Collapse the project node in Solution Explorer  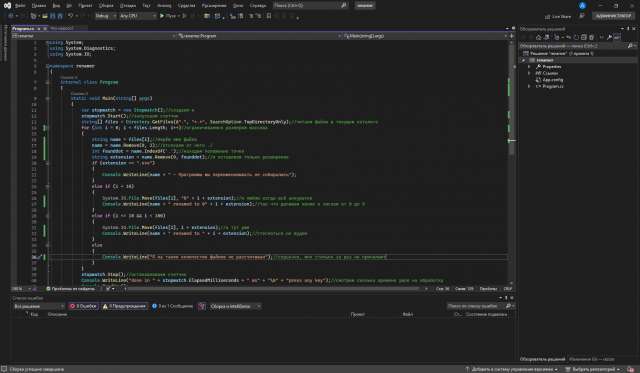click(524, 60)
